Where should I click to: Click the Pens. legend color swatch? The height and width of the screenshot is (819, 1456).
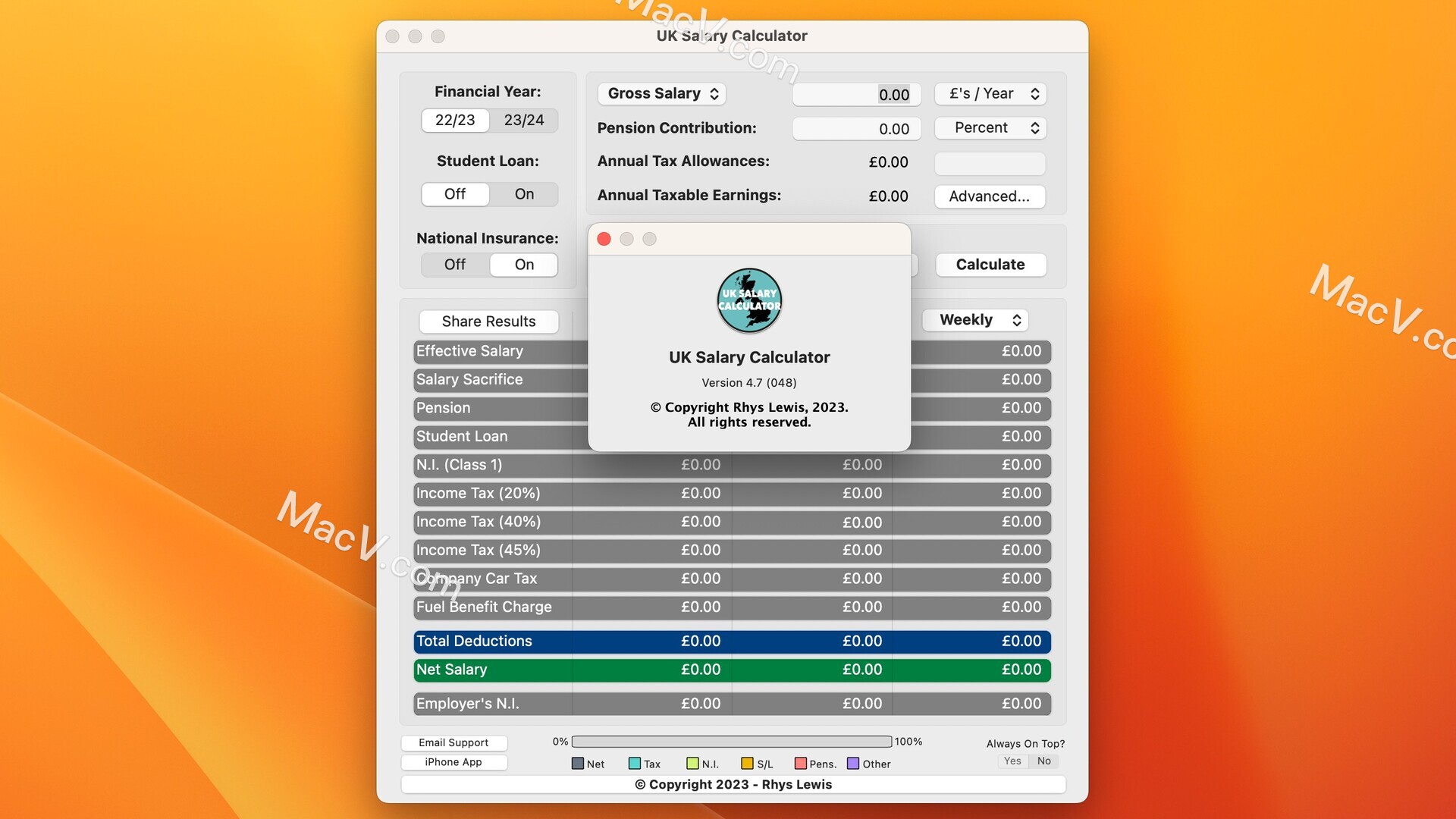click(800, 764)
